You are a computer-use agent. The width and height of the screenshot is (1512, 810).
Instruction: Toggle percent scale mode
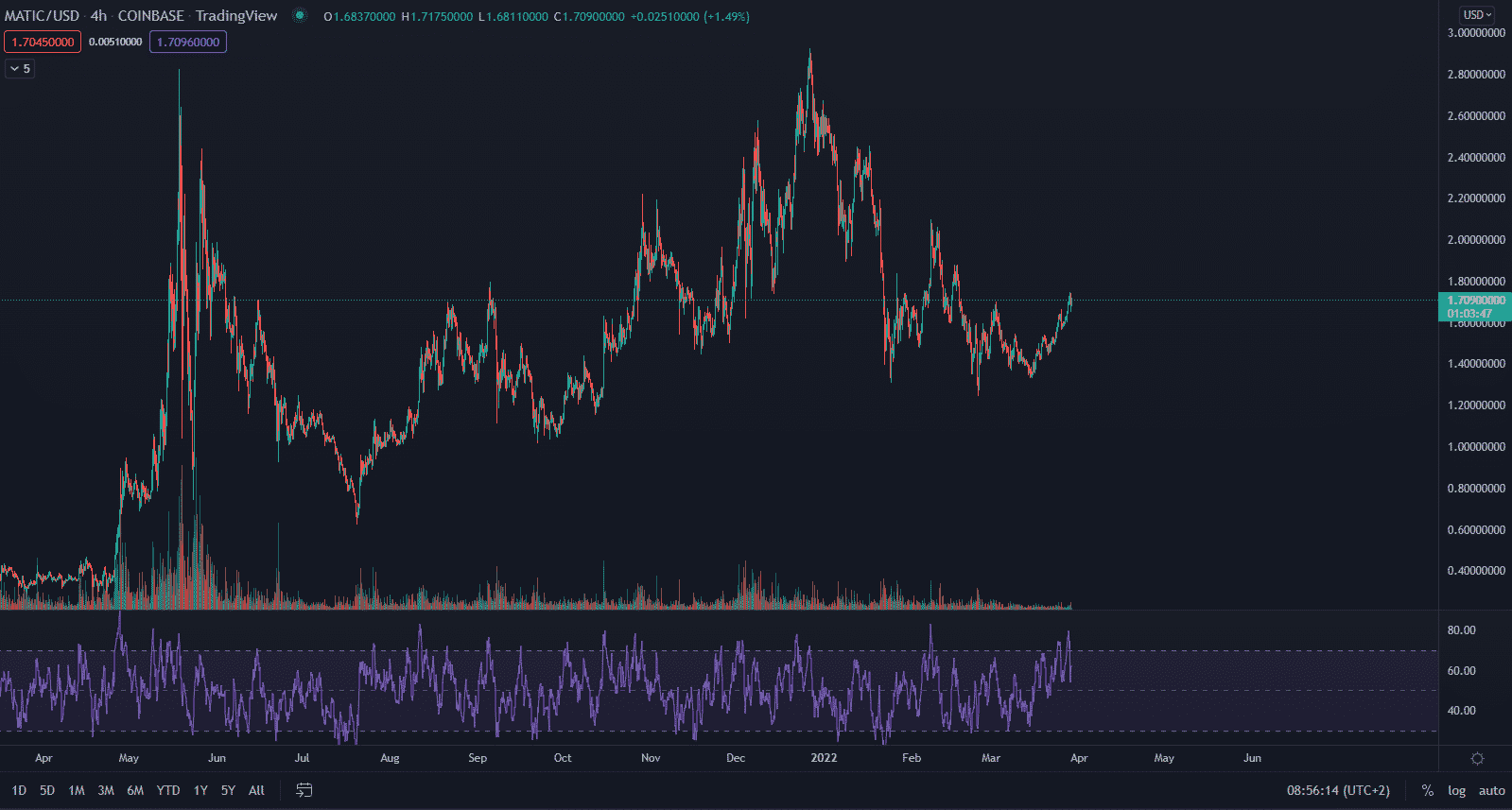[1427, 790]
